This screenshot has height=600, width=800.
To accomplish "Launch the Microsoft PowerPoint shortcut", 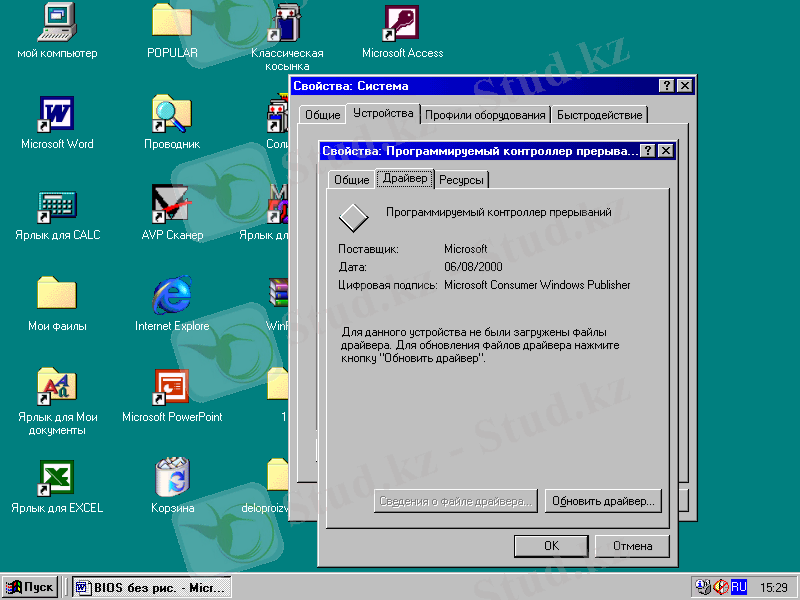I will 172,387.
